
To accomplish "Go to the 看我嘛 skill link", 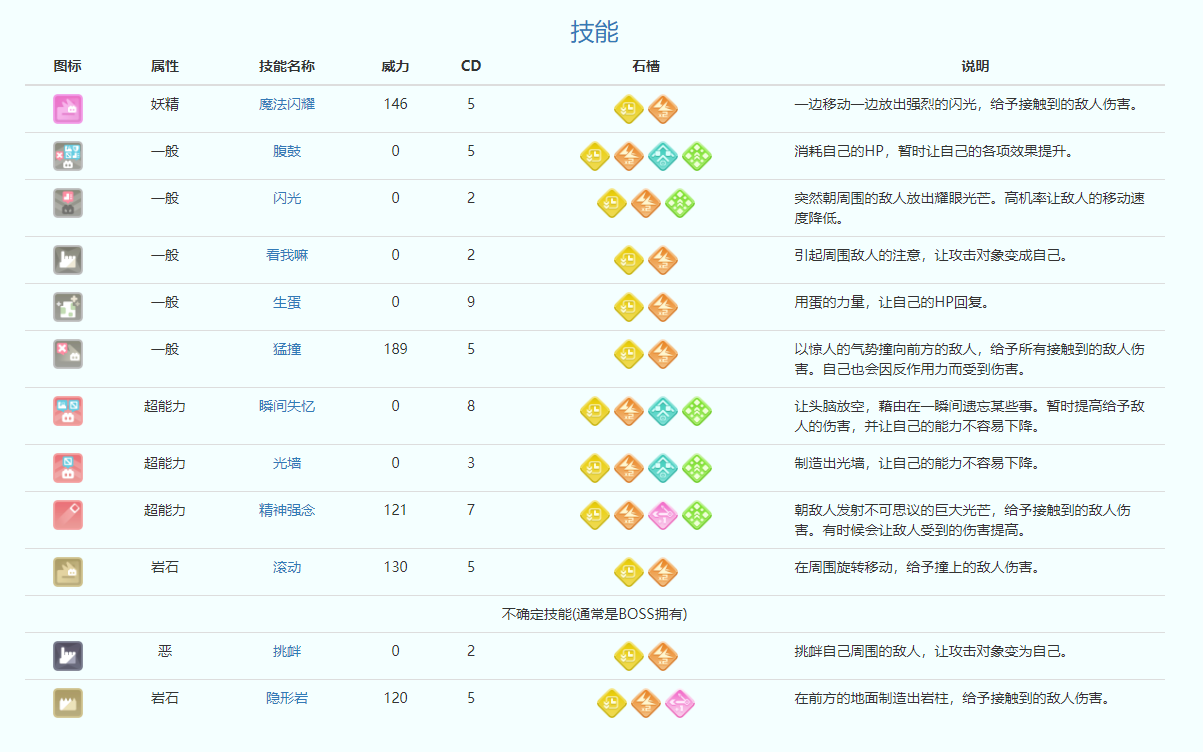I will click(x=287, y=255).
